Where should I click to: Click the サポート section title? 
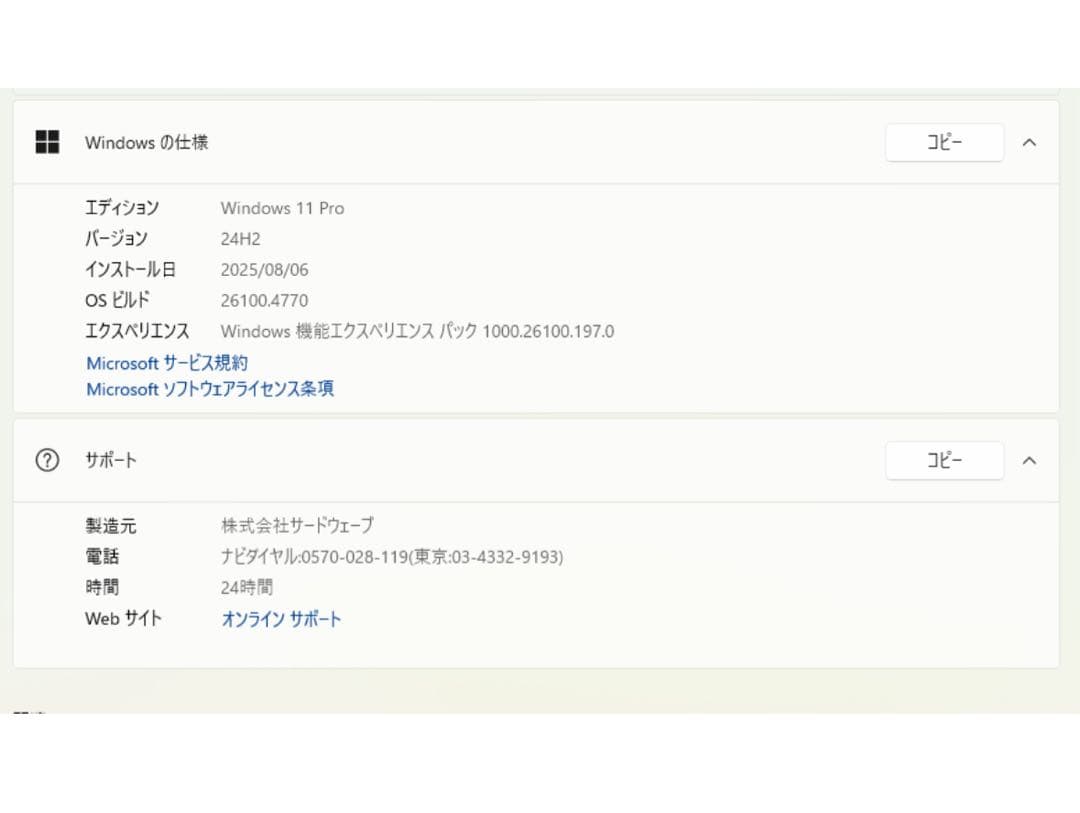point(111,460)
